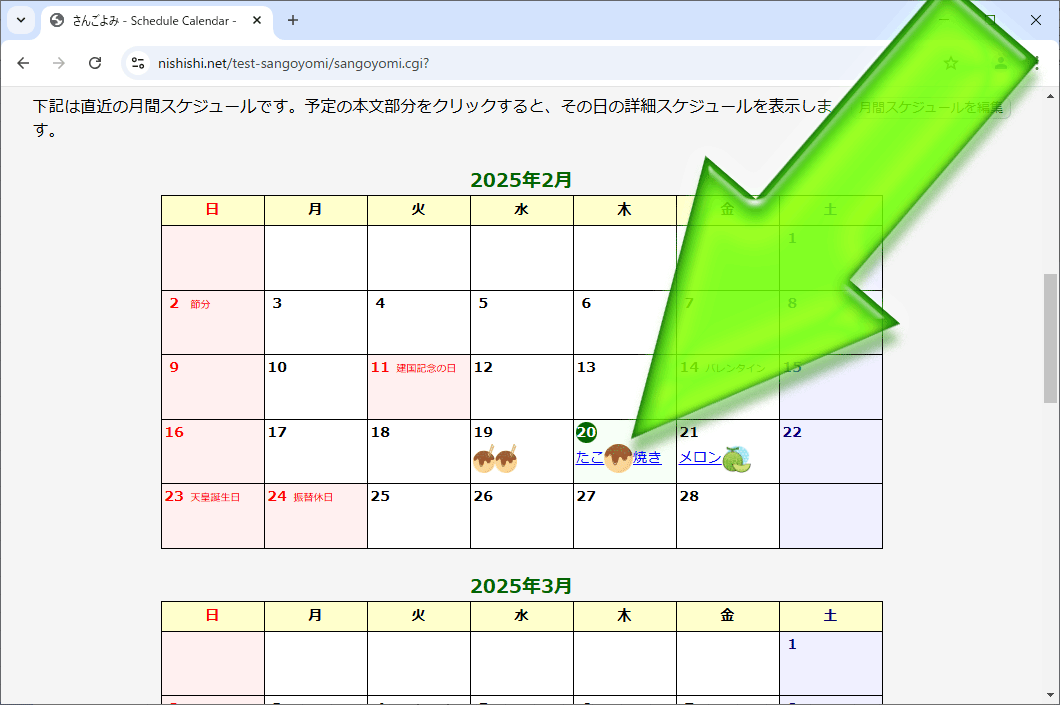Click date 10 in the February calendar

coord(277,367)
